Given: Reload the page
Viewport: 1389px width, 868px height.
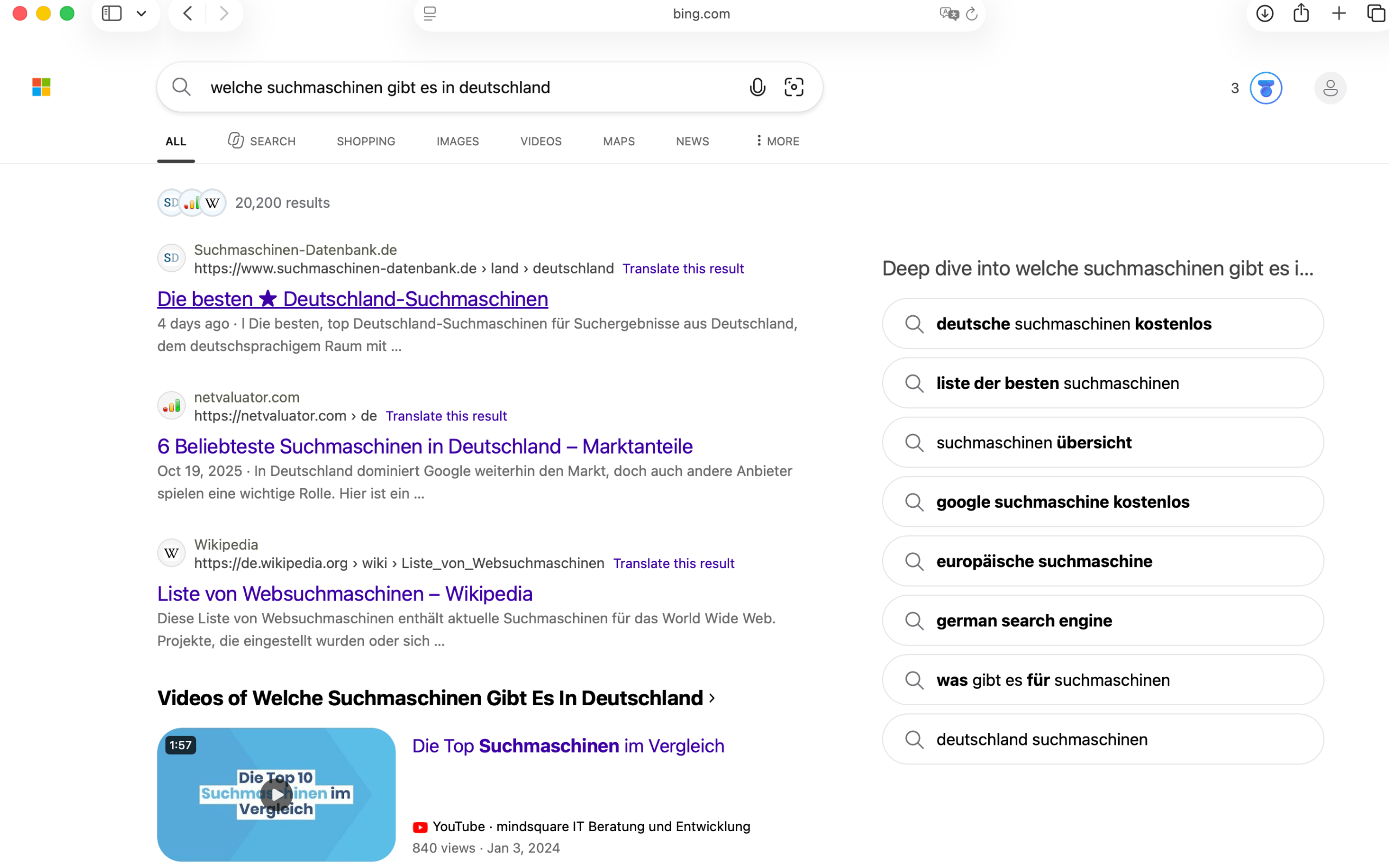Looking at the screenshot, I should [972, 13].
